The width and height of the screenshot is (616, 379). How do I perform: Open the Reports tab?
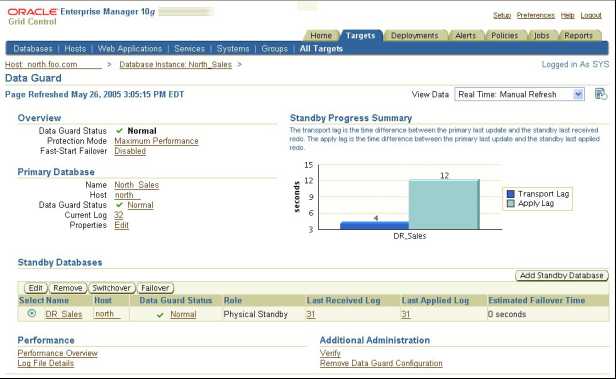(x=578, y=36)
